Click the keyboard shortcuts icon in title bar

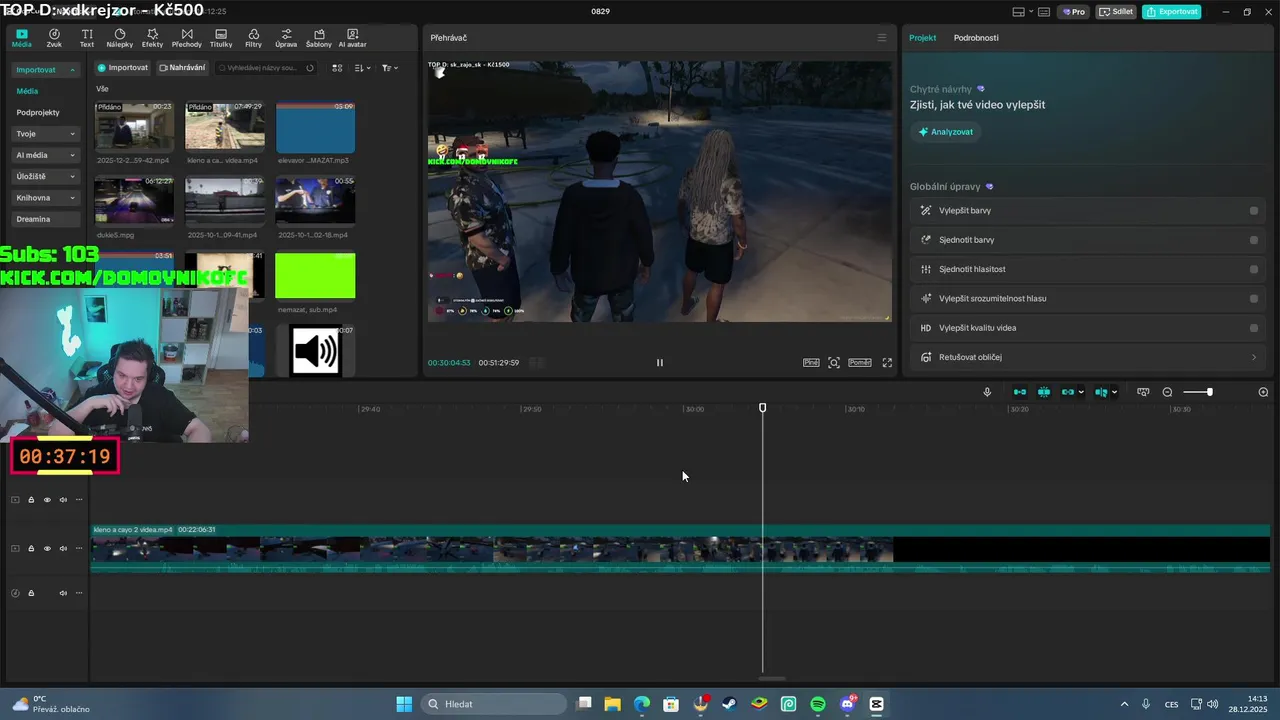(1044, 12)
